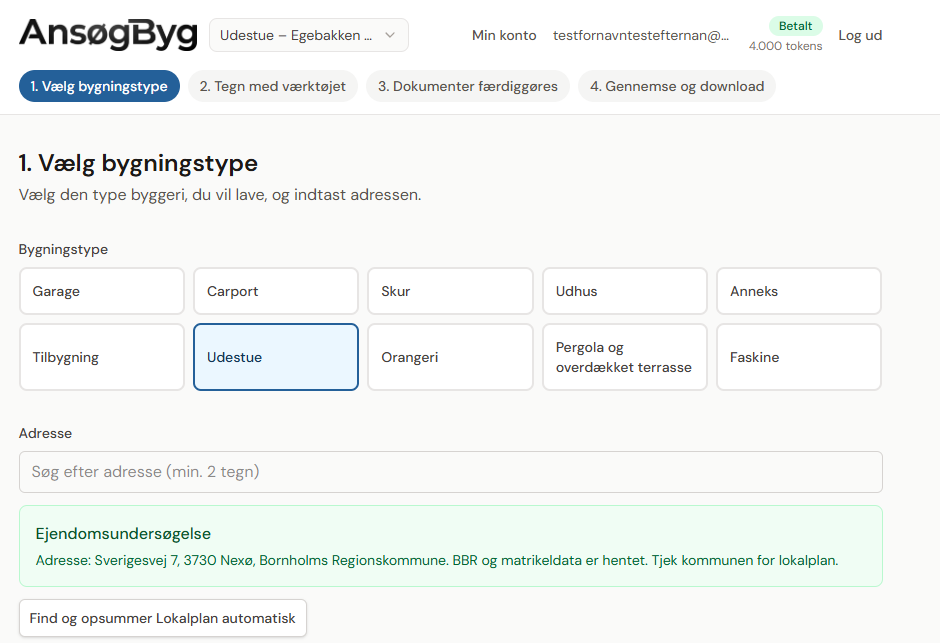Pick the Faskine option
The height and width of the screenshot is (643, 940).
click(x=798, y=357)
